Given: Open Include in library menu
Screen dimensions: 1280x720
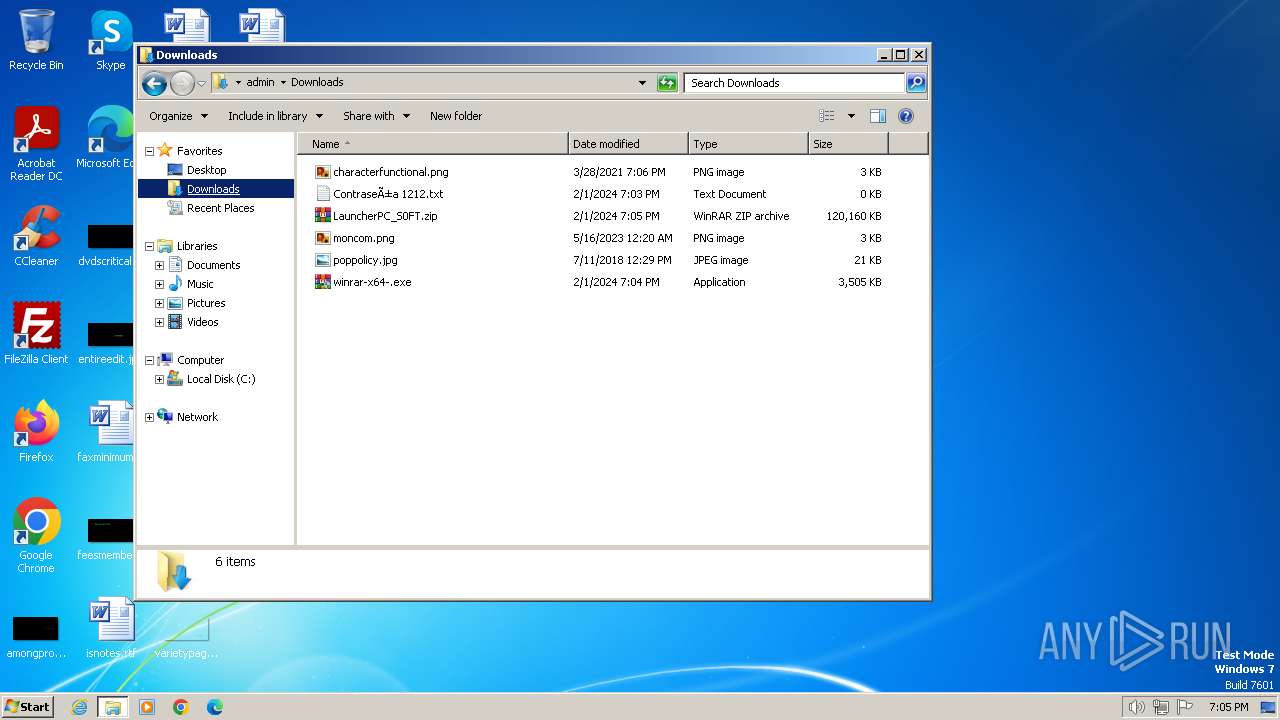Looking at the screenshot, I should coord(275,116).
